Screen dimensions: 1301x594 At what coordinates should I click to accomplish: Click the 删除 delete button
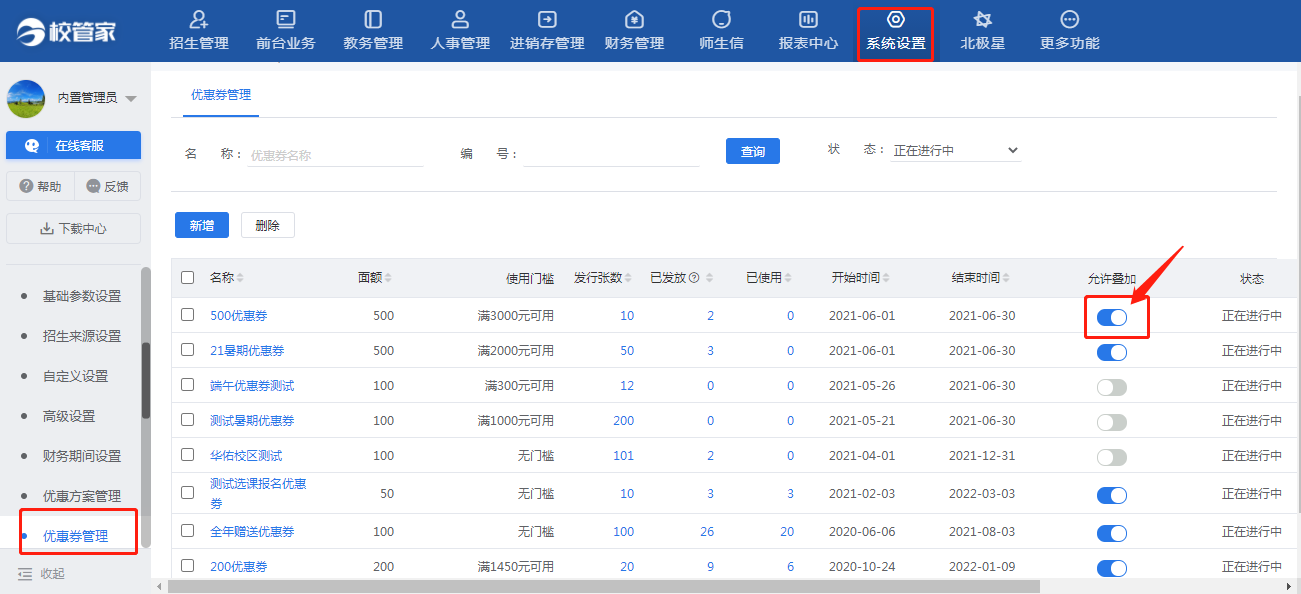click(268, 225)
